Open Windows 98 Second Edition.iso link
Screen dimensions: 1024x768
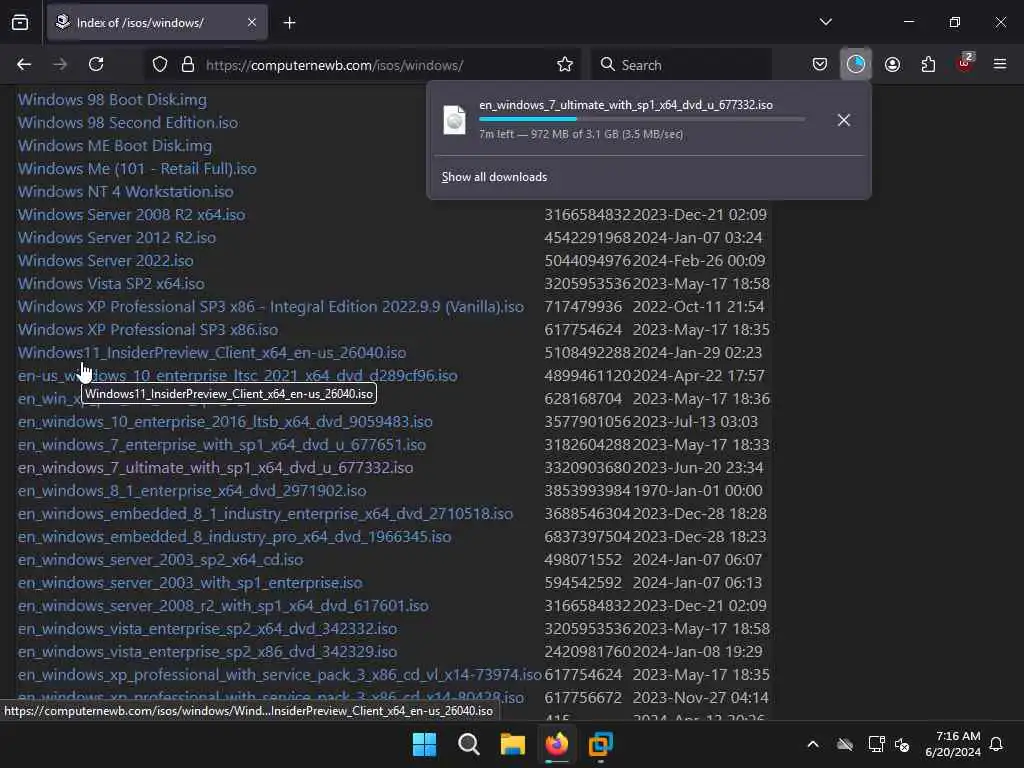click(128, 123)
